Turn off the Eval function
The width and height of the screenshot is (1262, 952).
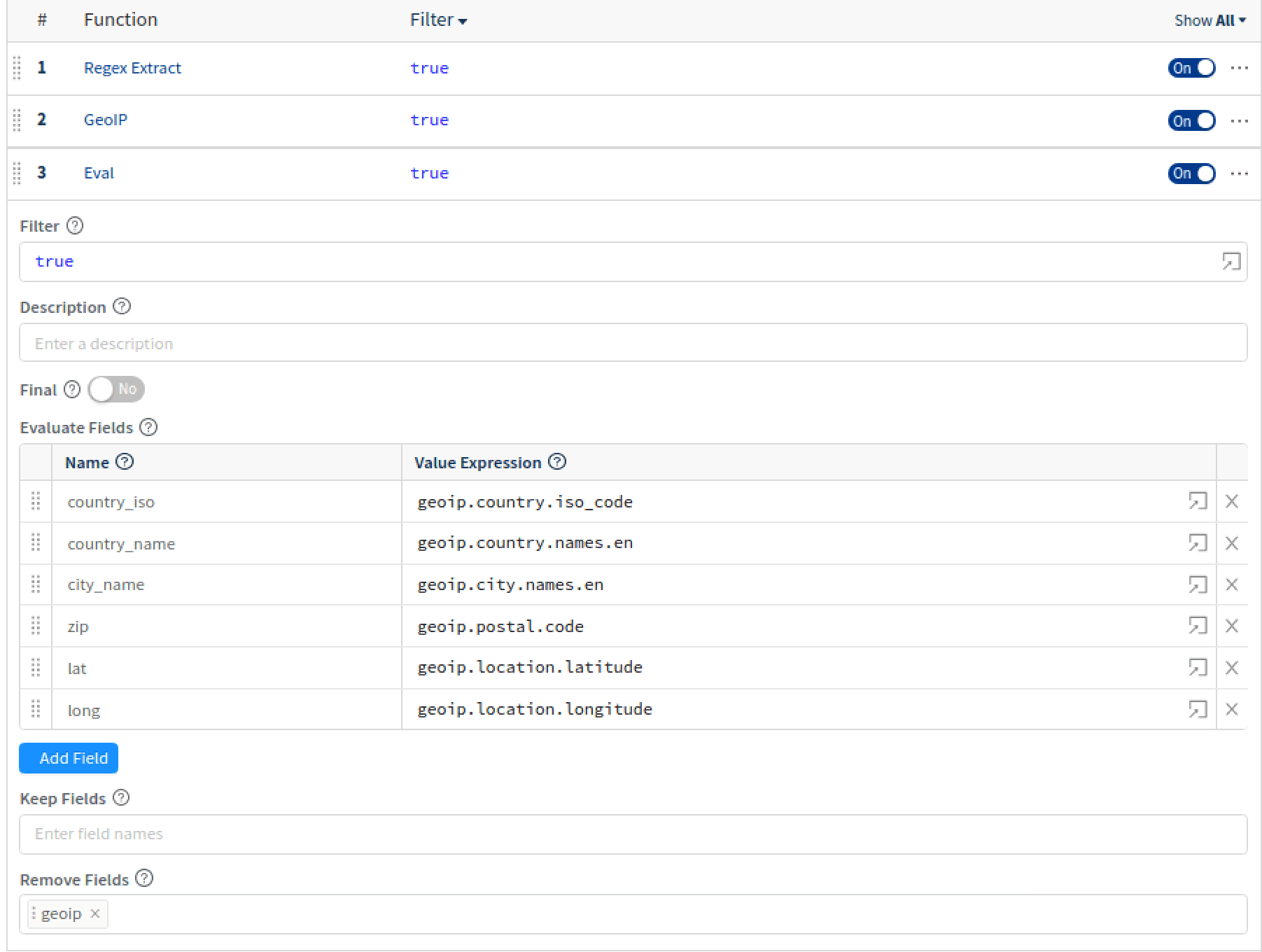tap(1191, 173)
